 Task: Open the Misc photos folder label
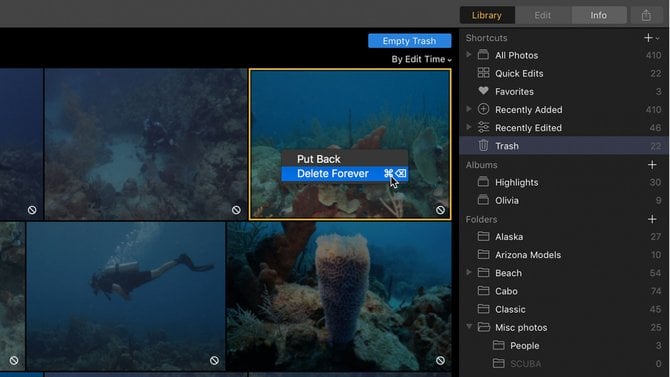521,327
